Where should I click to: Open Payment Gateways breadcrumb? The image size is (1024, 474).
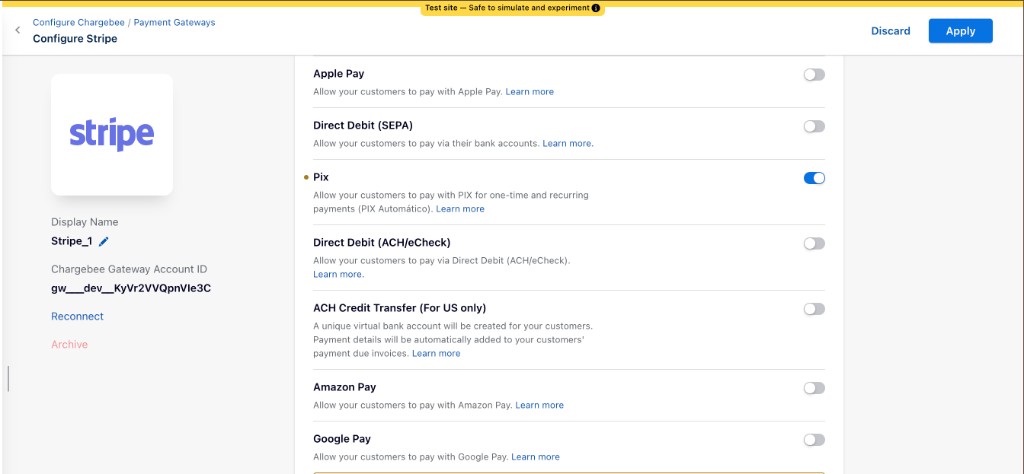click(x=174, y=22)
